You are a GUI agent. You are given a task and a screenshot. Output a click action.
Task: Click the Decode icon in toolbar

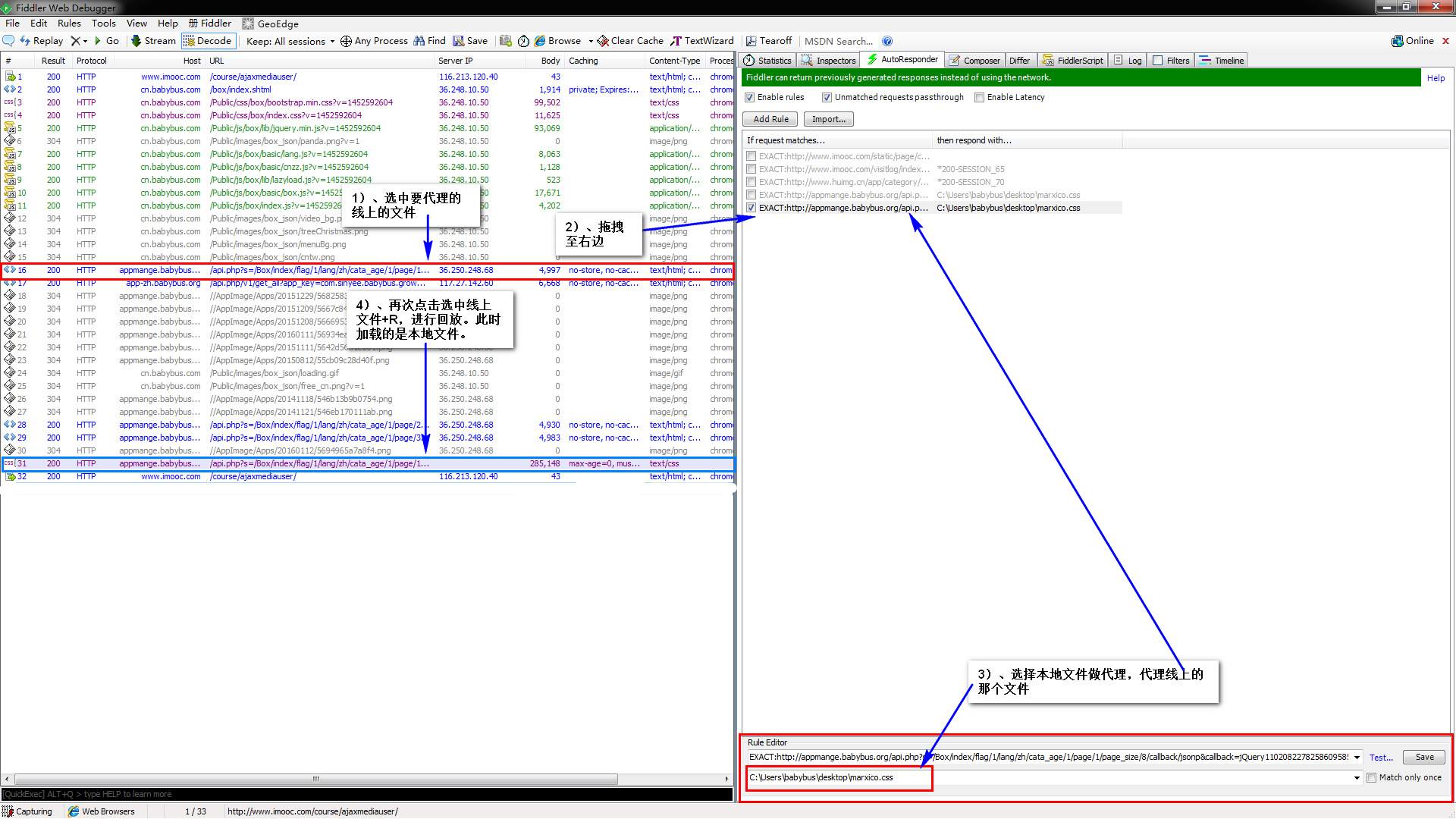207,41
